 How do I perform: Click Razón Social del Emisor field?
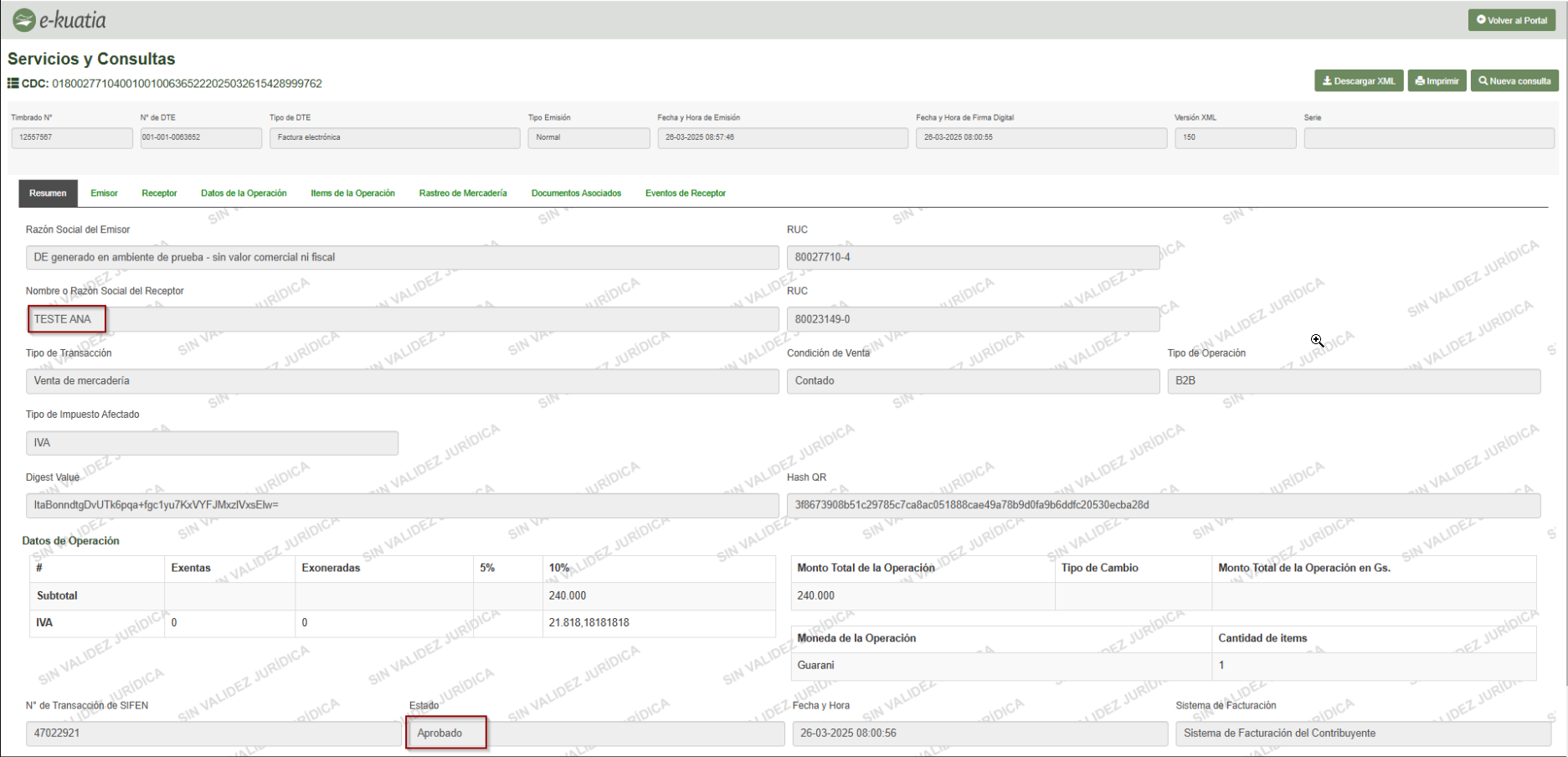pos(402,257)
